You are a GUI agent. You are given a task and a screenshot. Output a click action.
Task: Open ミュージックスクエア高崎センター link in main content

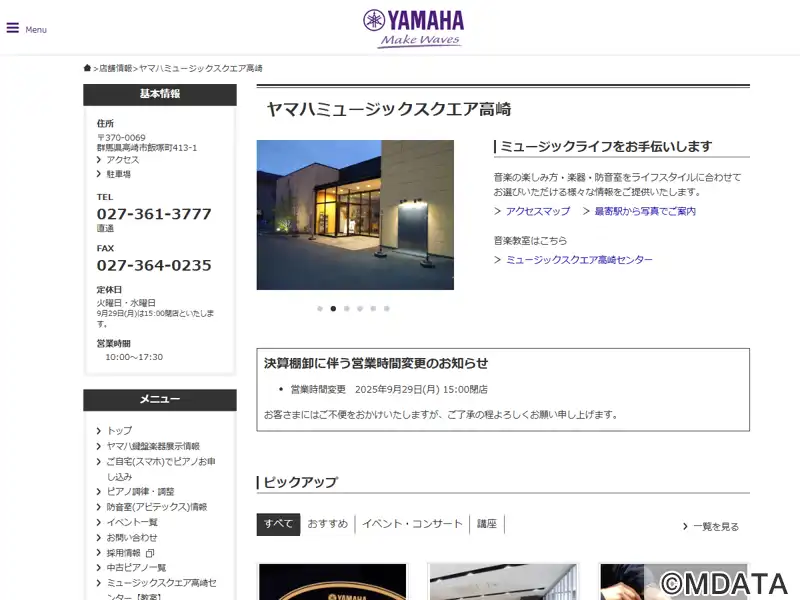click(579, 260)
